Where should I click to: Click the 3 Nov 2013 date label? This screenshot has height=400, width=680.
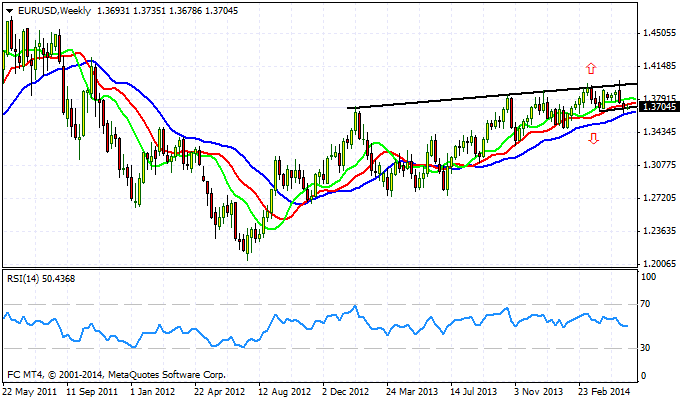[538, 391]
